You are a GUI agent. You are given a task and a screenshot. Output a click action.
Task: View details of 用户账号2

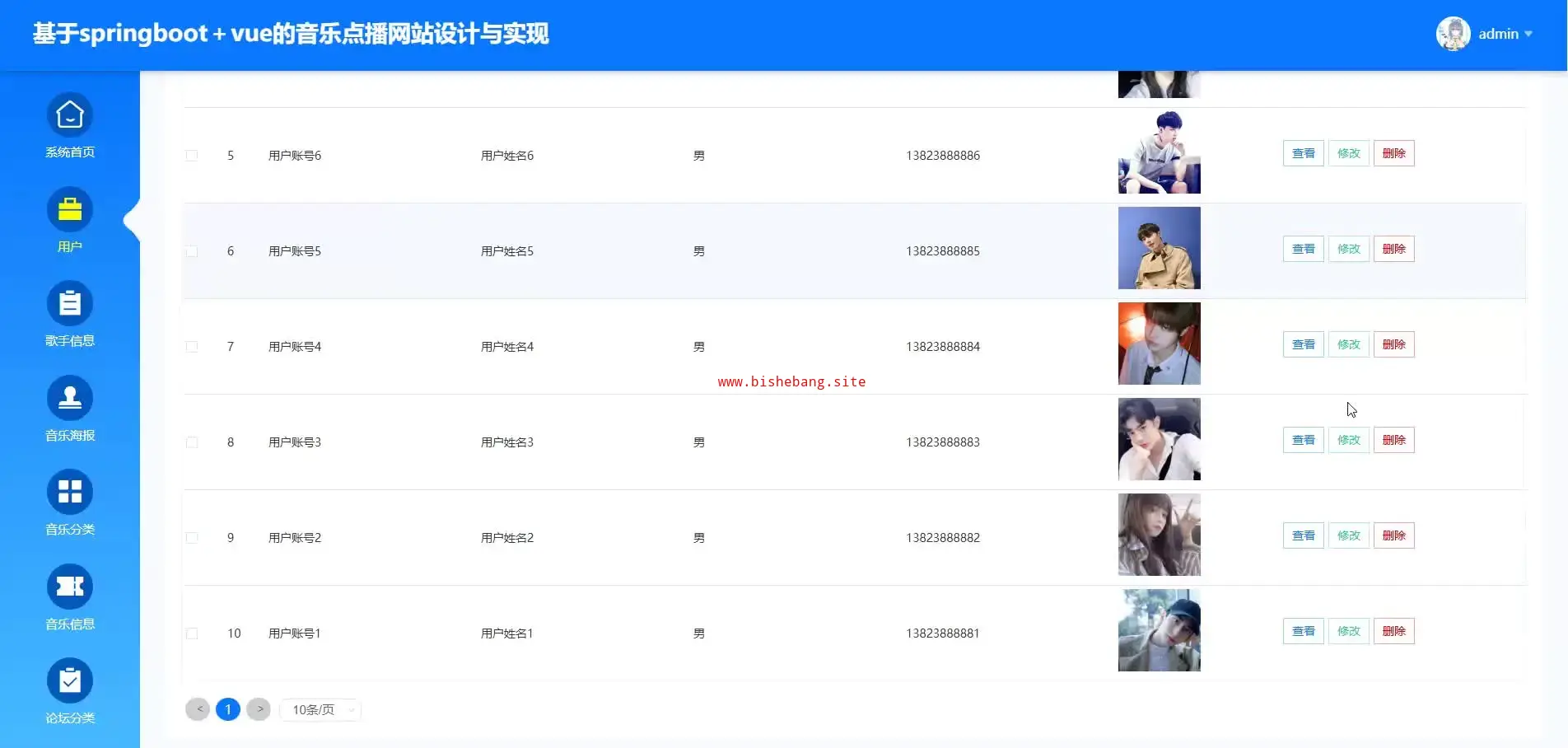[1304, 535]
